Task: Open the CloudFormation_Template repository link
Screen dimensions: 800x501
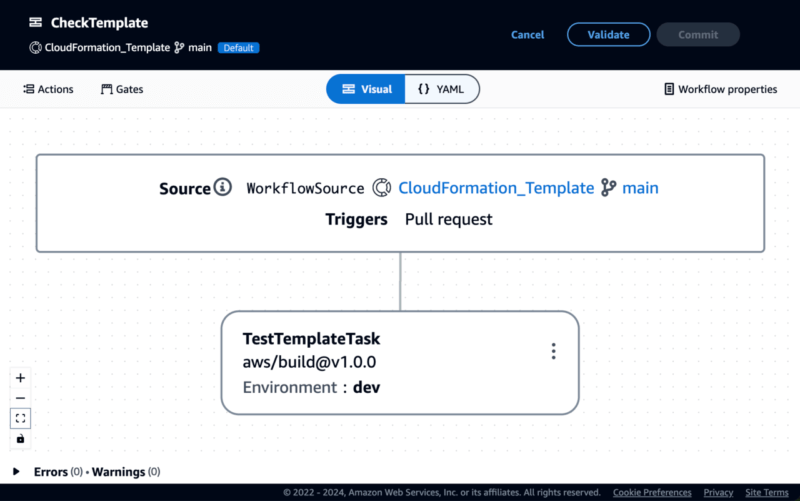Action: (496, 188)
